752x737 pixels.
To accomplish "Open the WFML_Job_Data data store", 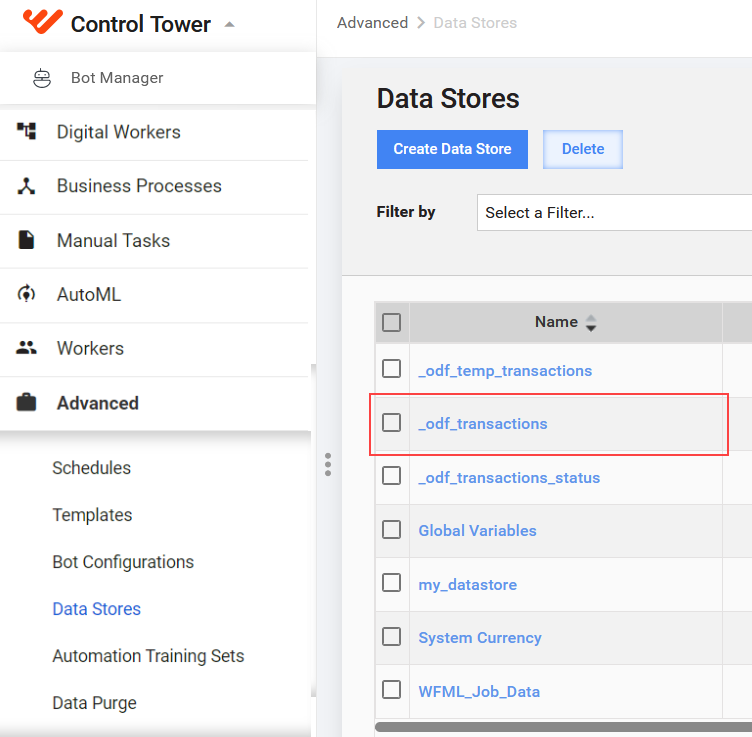I will 479,691.
